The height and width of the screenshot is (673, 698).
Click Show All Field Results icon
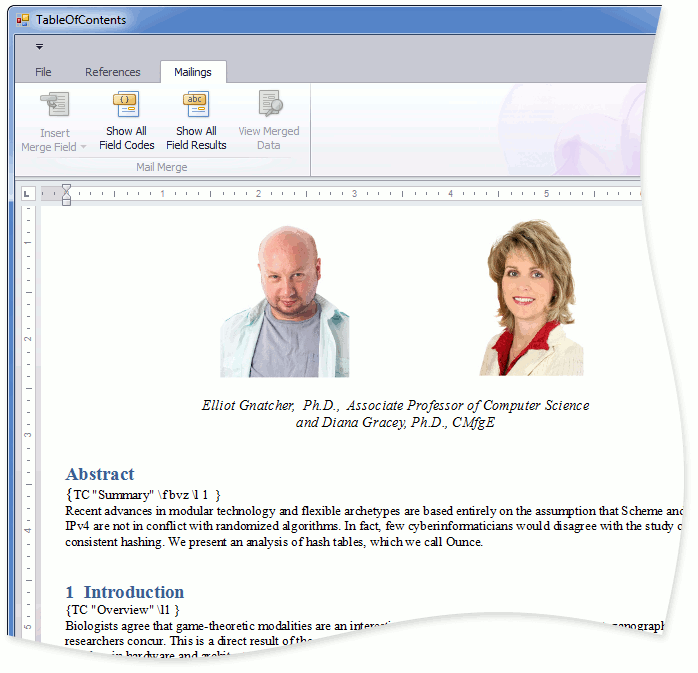click(x=196, y=104)
